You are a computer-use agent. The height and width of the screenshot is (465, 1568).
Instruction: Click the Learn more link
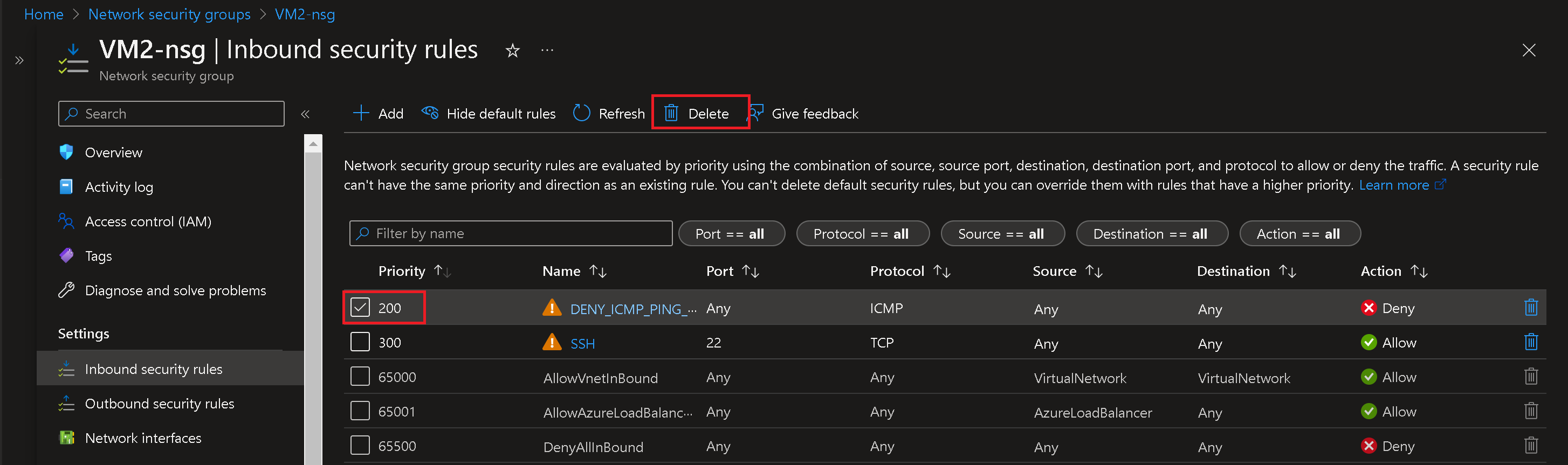pyautogui.click(x=1402, y=185)
